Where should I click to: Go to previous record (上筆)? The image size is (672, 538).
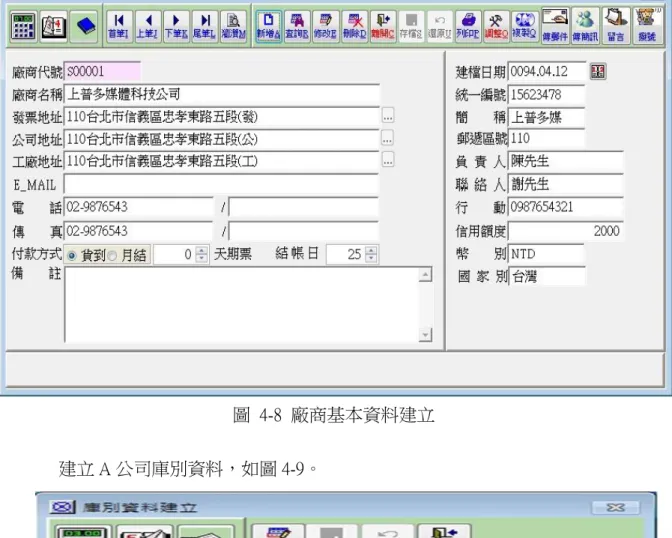coord(147,27)
